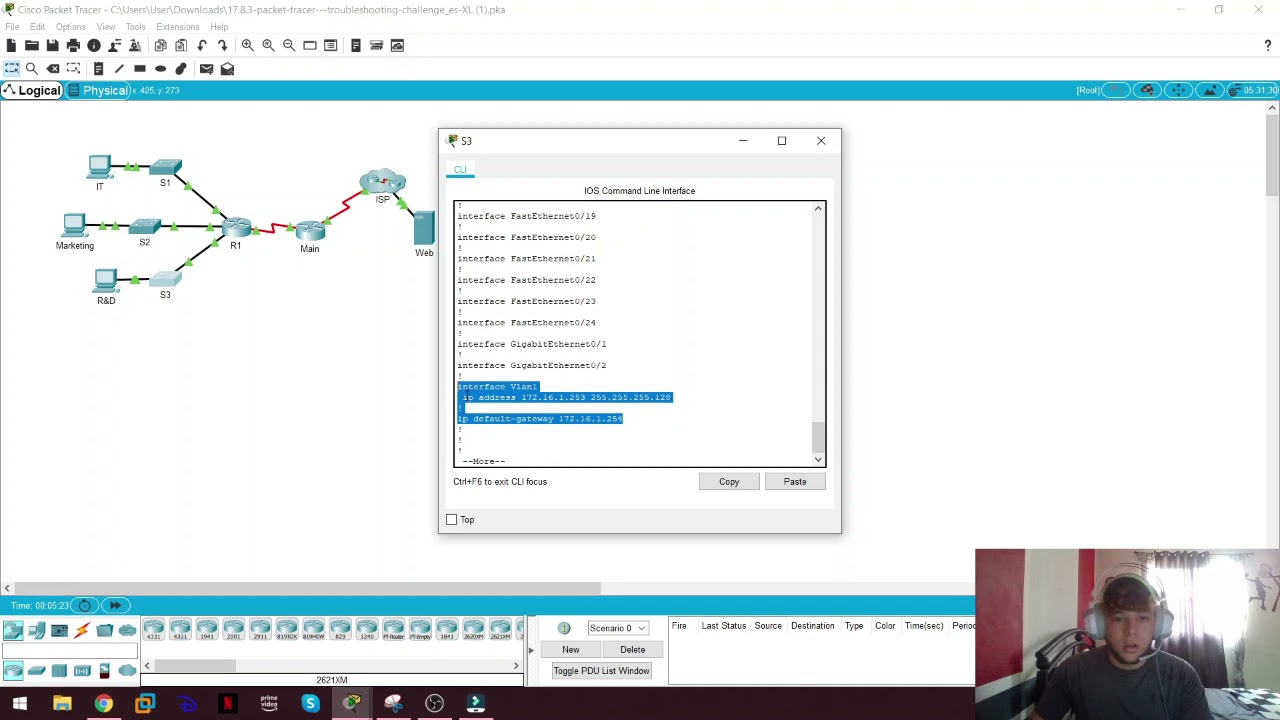
Task: Pick the 2911 router model
Action: tap(260, 629)
